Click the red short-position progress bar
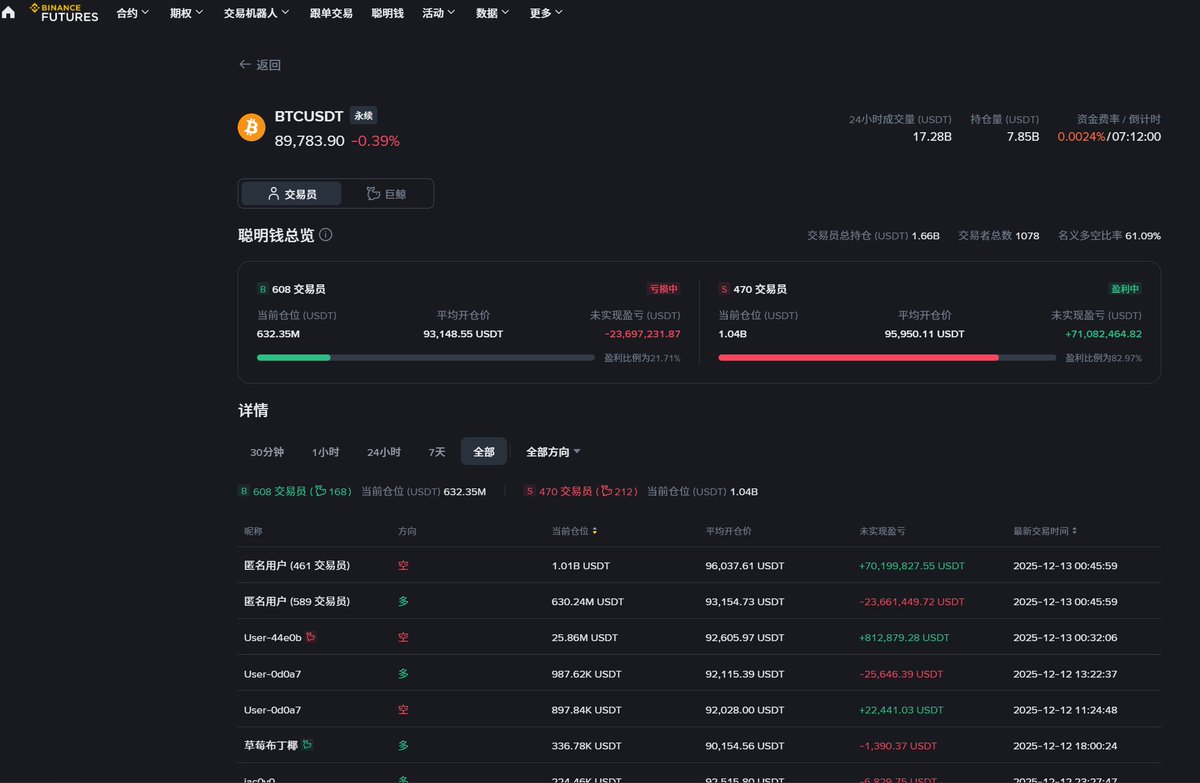 coord(858,357)
